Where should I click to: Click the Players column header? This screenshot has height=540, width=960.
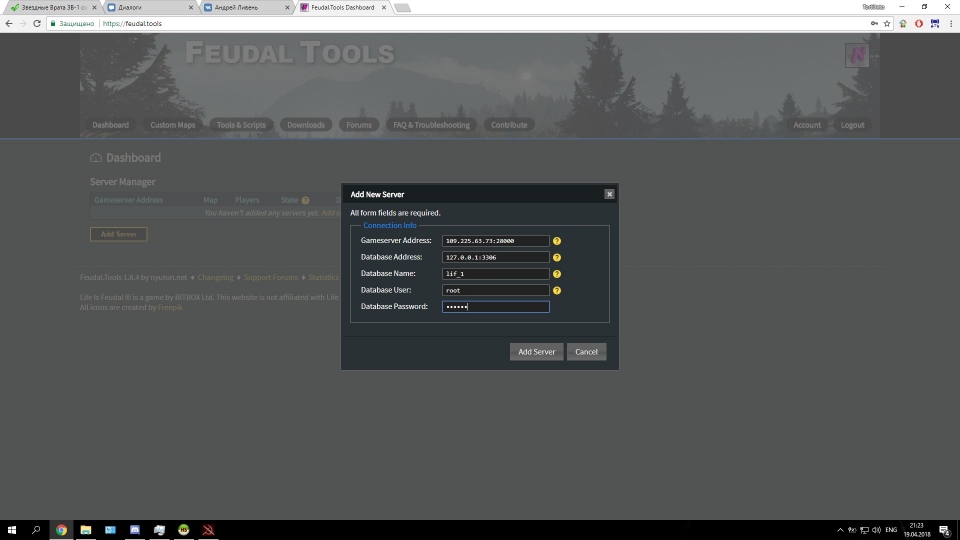247,200
